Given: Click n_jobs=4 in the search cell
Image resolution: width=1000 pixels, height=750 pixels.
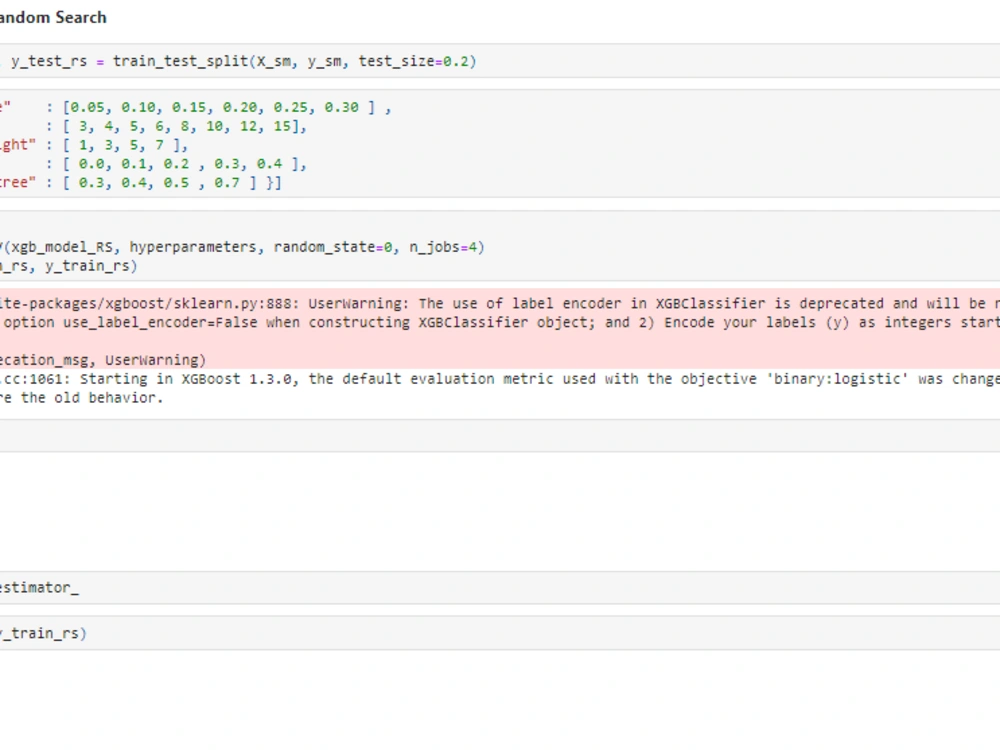Looking at the screenshot, I should pos(443,247).
